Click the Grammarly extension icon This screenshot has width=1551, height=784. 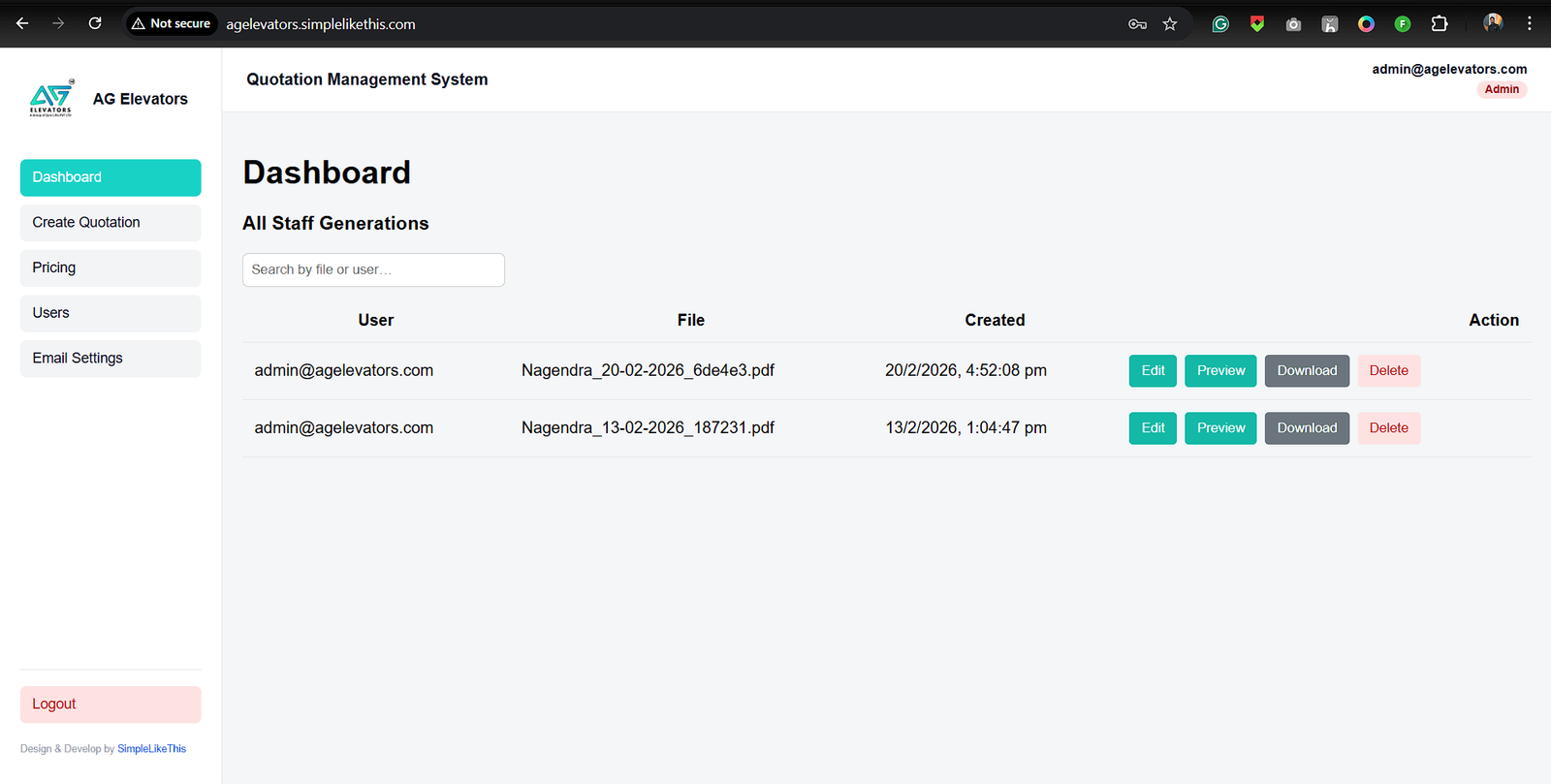pos(1220,24)
